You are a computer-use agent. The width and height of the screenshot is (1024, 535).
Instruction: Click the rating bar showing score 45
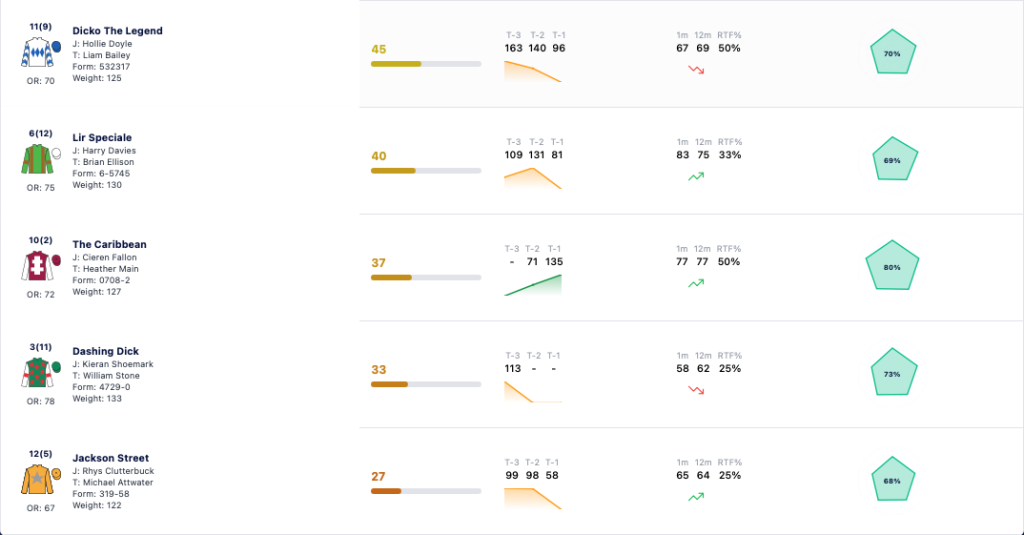426,64
